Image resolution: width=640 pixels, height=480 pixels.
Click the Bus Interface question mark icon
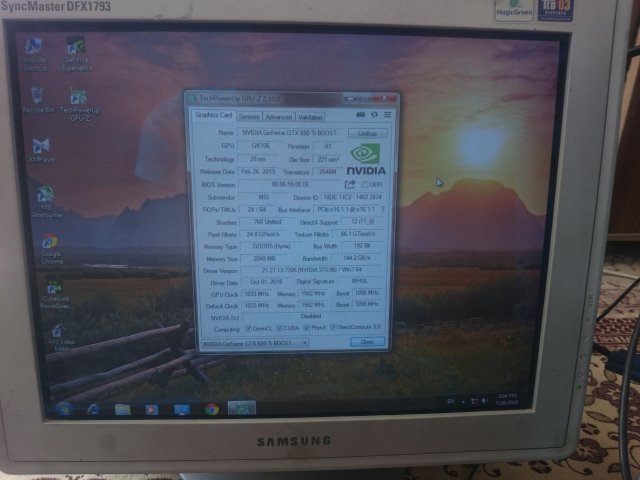coord(383,209)
